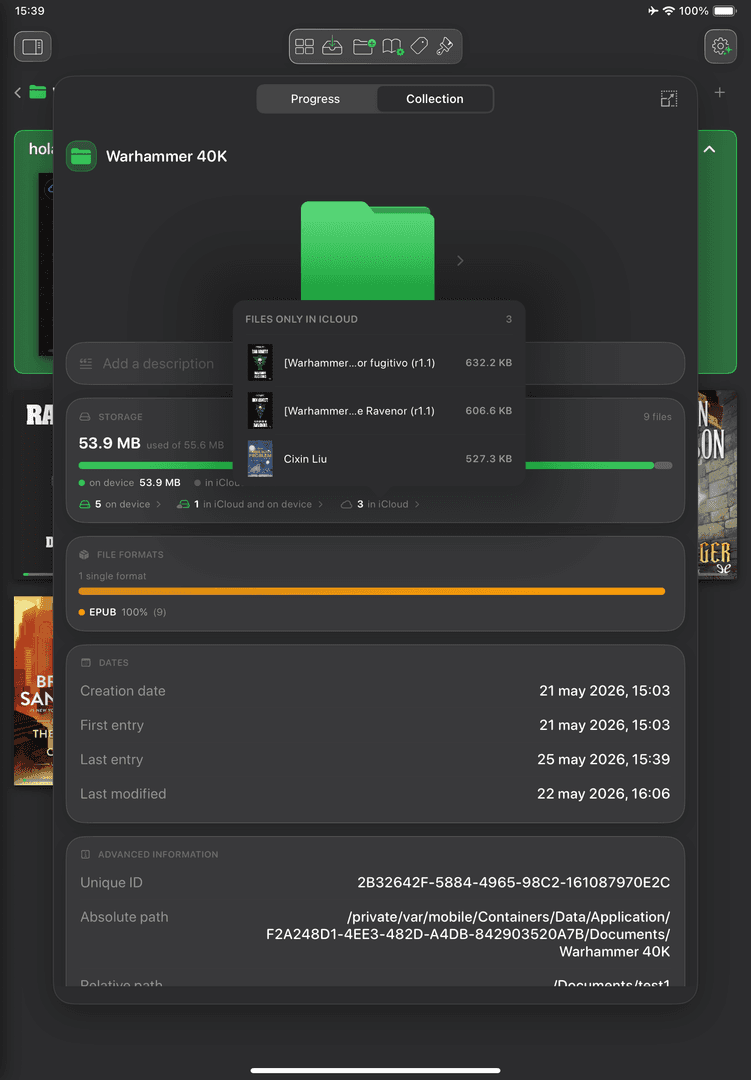Click the 53.9 MB storage figure
The width and height of the screenshot is (751, 1080).
(110, 443)
